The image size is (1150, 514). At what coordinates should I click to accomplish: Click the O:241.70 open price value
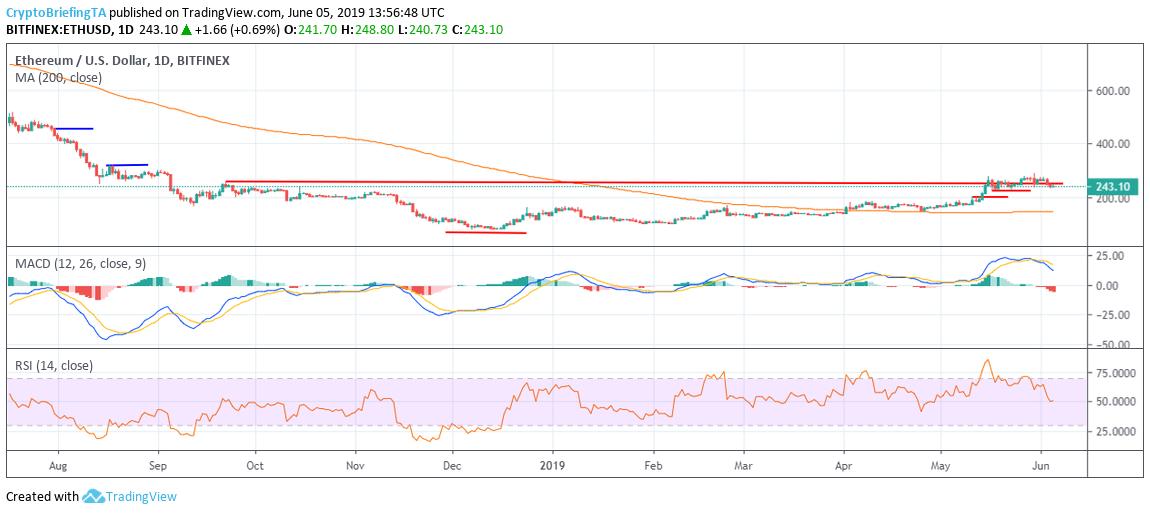tap(311, 30)
